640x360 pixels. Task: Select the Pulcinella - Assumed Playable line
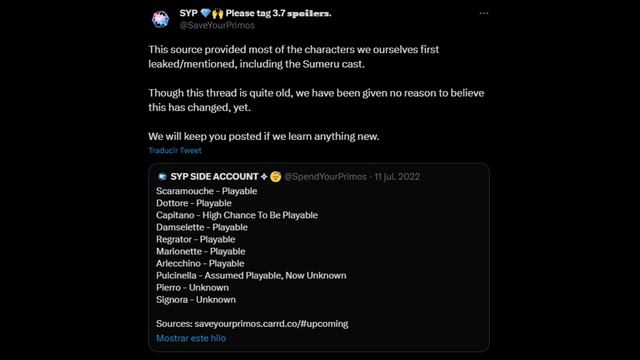[x=251, y=276]
